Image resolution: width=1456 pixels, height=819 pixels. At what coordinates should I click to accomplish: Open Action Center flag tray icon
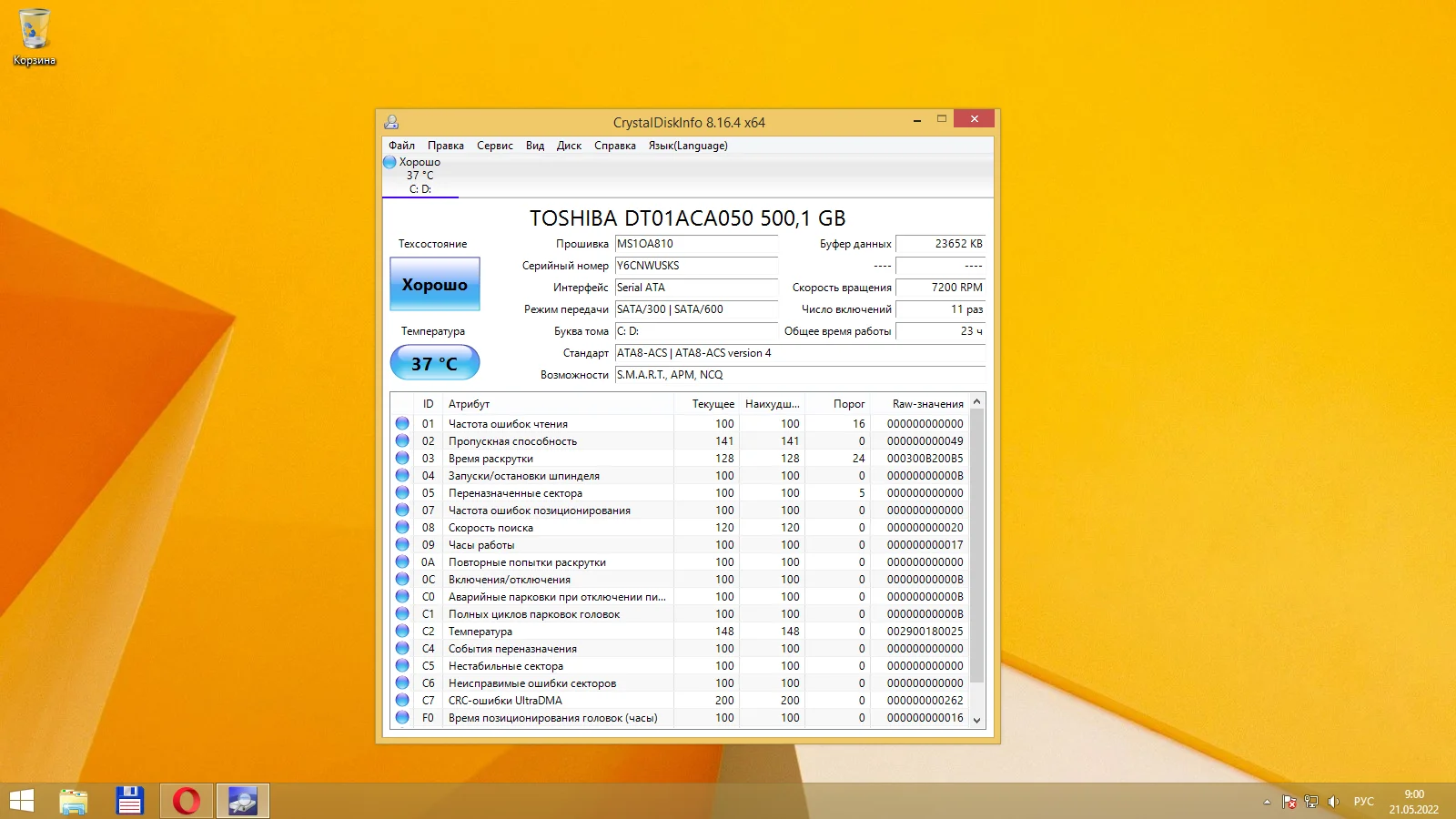(x=1289, y=802)
